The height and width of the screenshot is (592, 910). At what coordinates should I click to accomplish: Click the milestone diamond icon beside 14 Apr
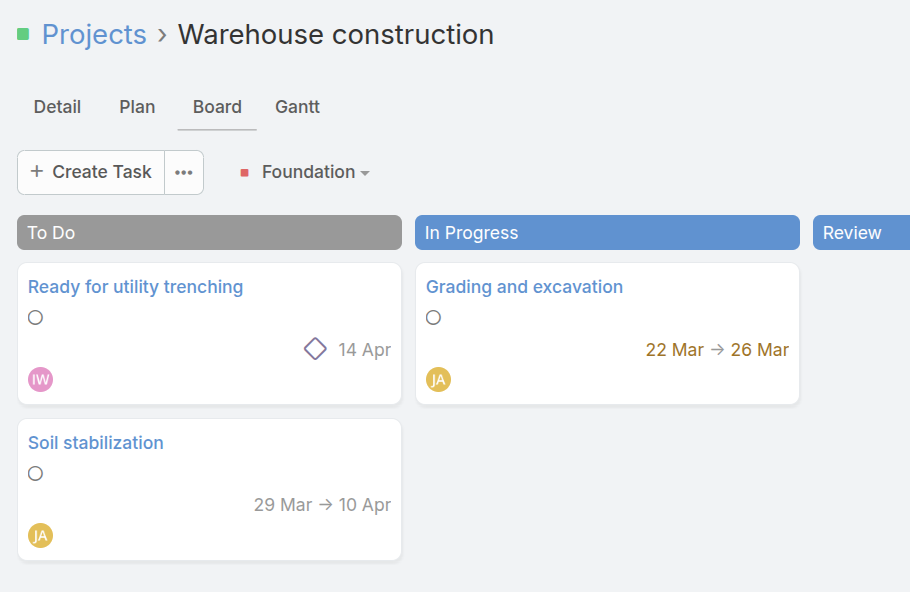[315, 349]
